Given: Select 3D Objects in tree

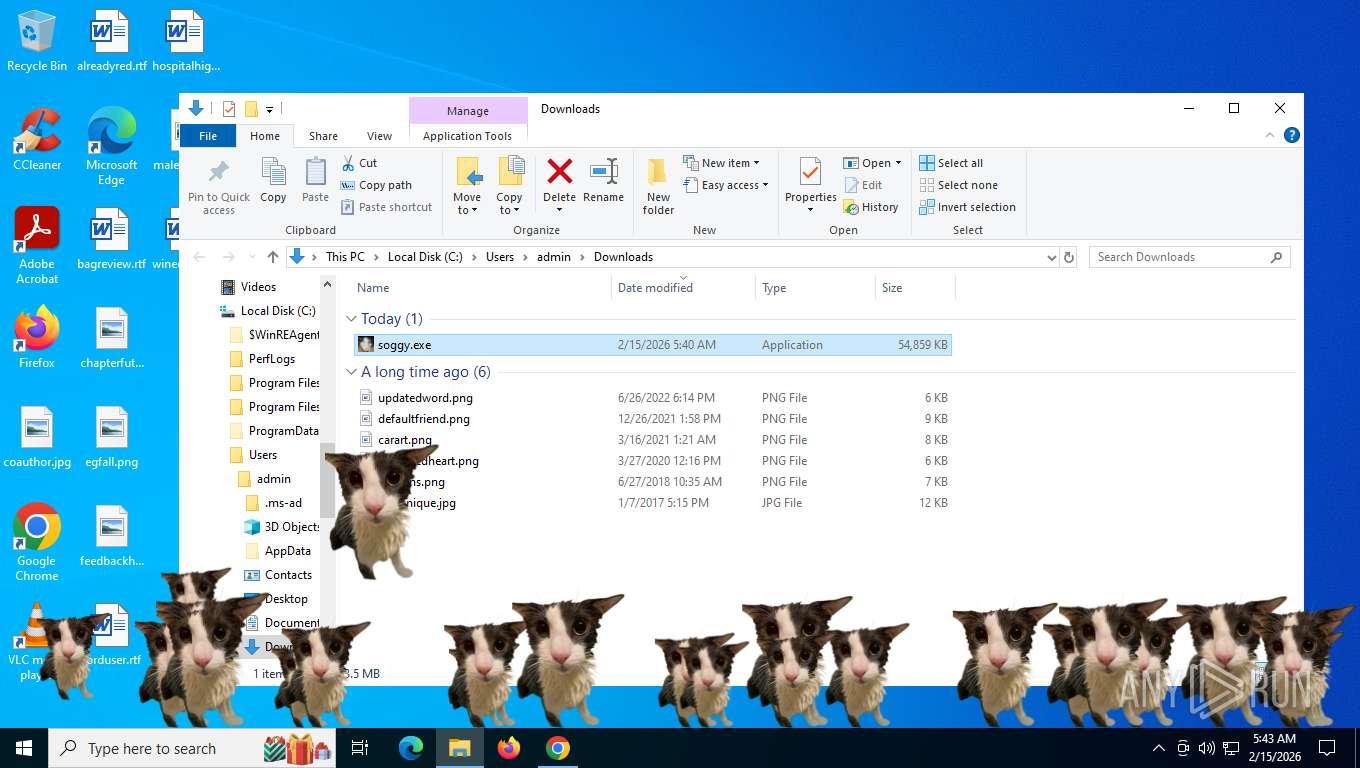Looking at the screenshot, I should (292, 527).
